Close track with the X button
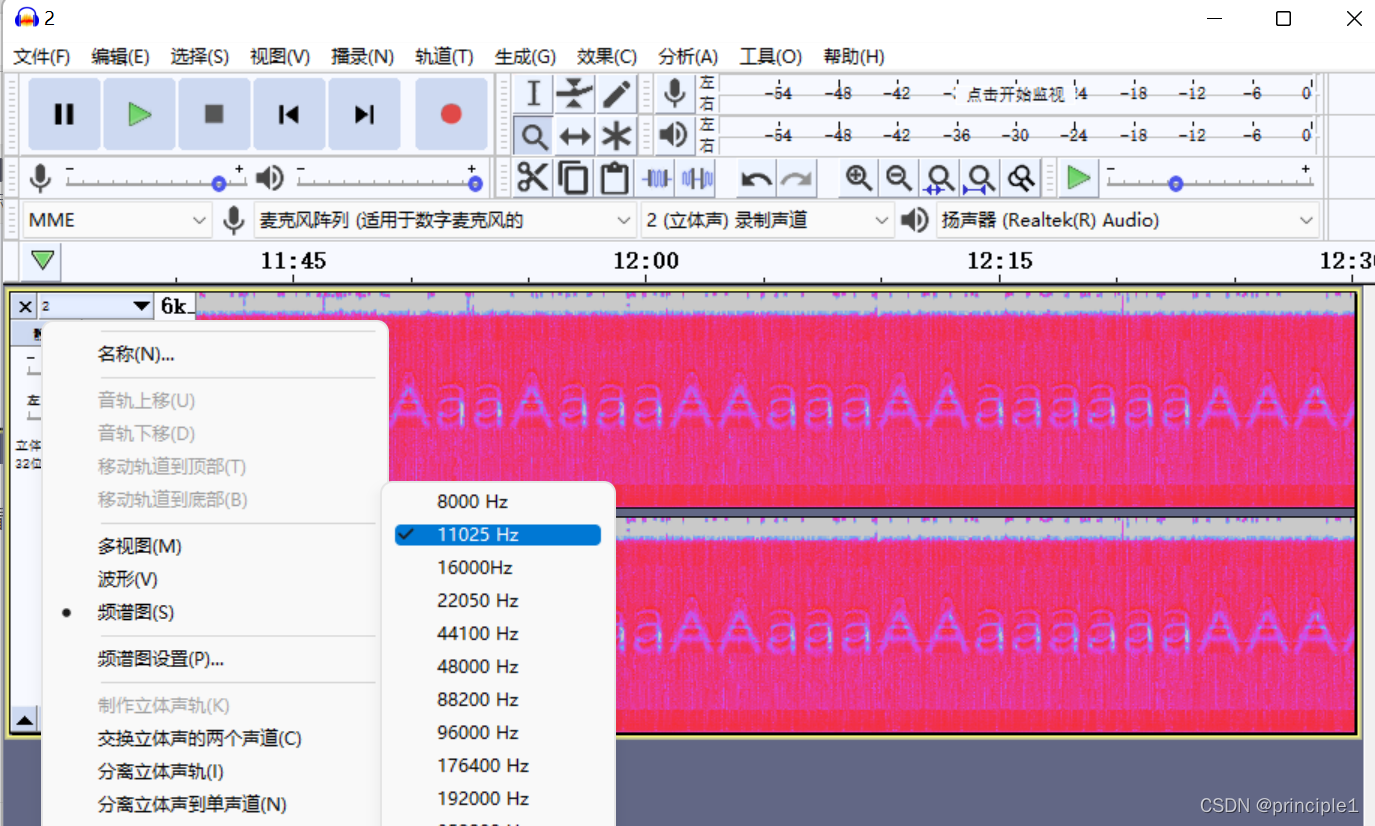 [26, 306]
